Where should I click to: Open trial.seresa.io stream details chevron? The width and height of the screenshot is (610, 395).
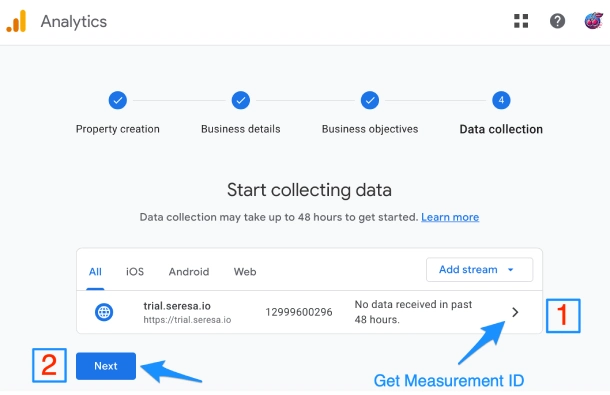515,312
